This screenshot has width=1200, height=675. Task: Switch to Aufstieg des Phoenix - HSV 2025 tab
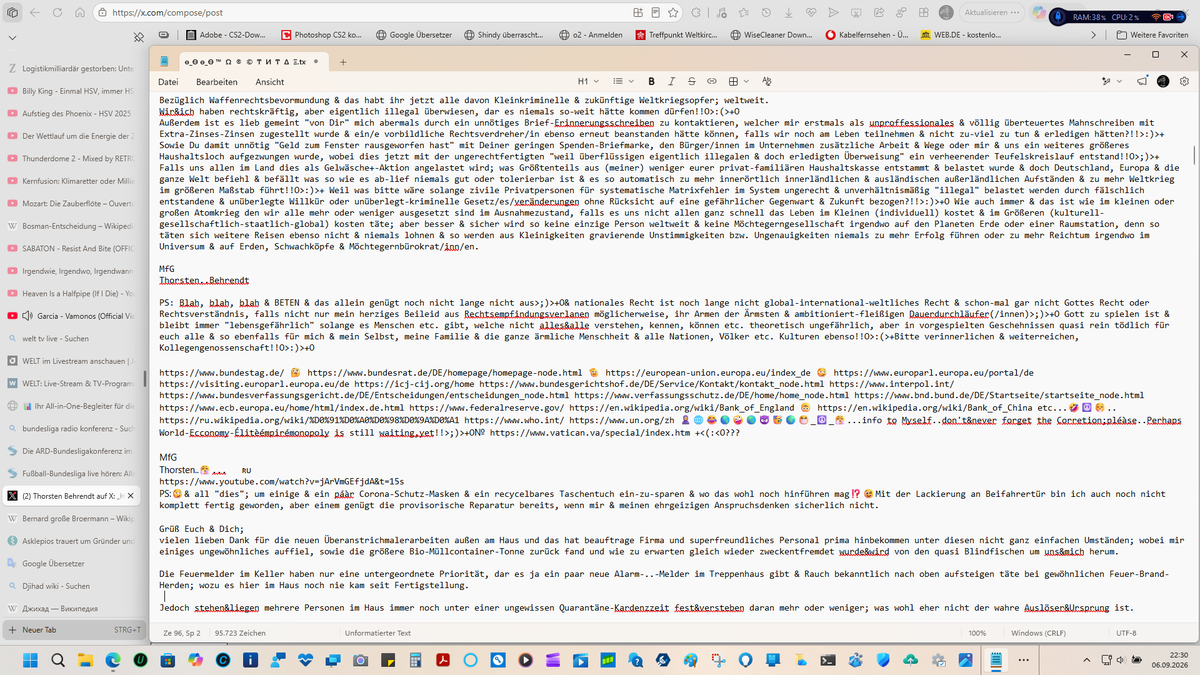click(x=72, y=113)
